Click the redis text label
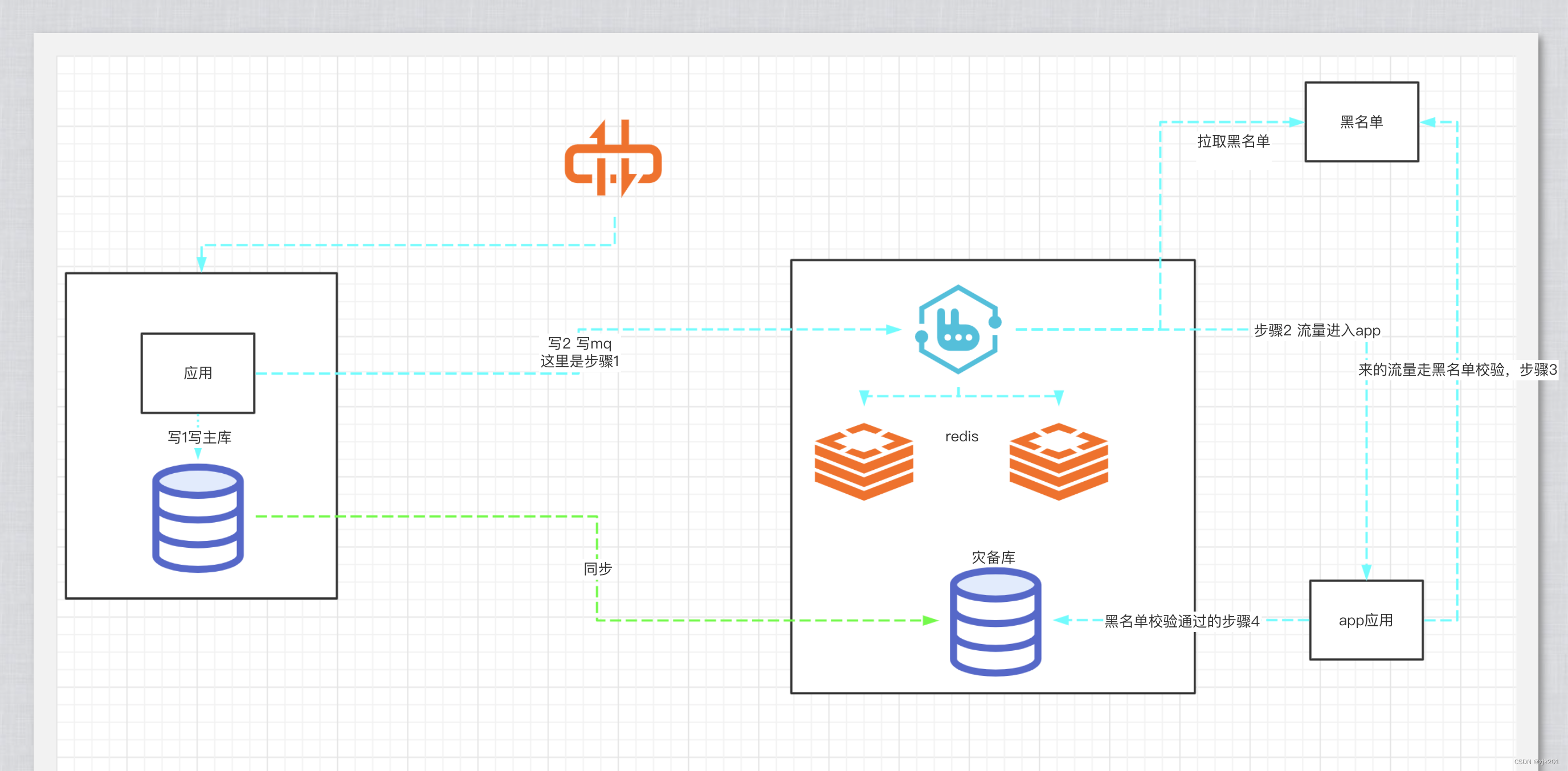The width and height of the screenshot is (1568, 771). click(x=962, y=436)
